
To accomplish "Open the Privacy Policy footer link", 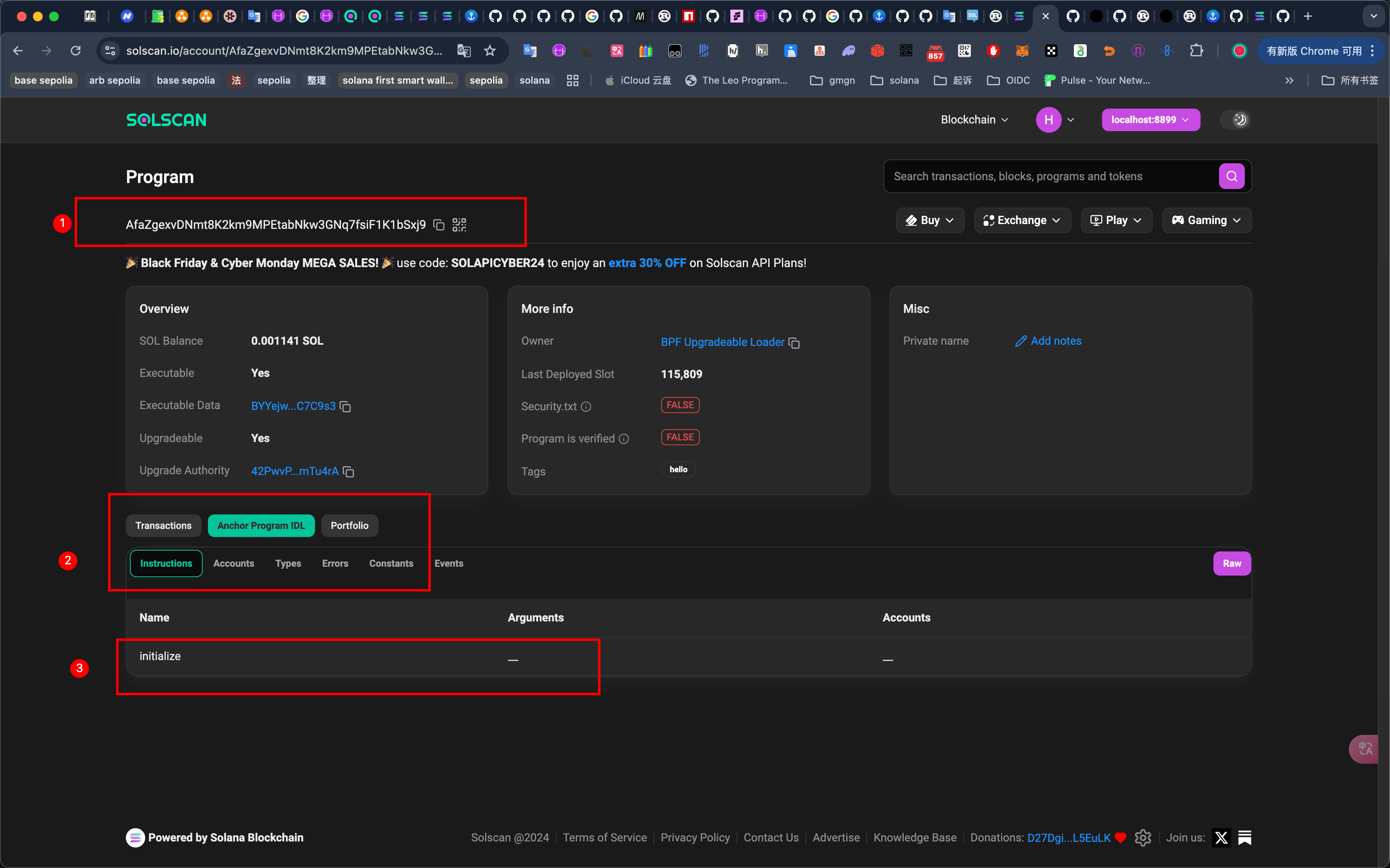I will point(695,837).
